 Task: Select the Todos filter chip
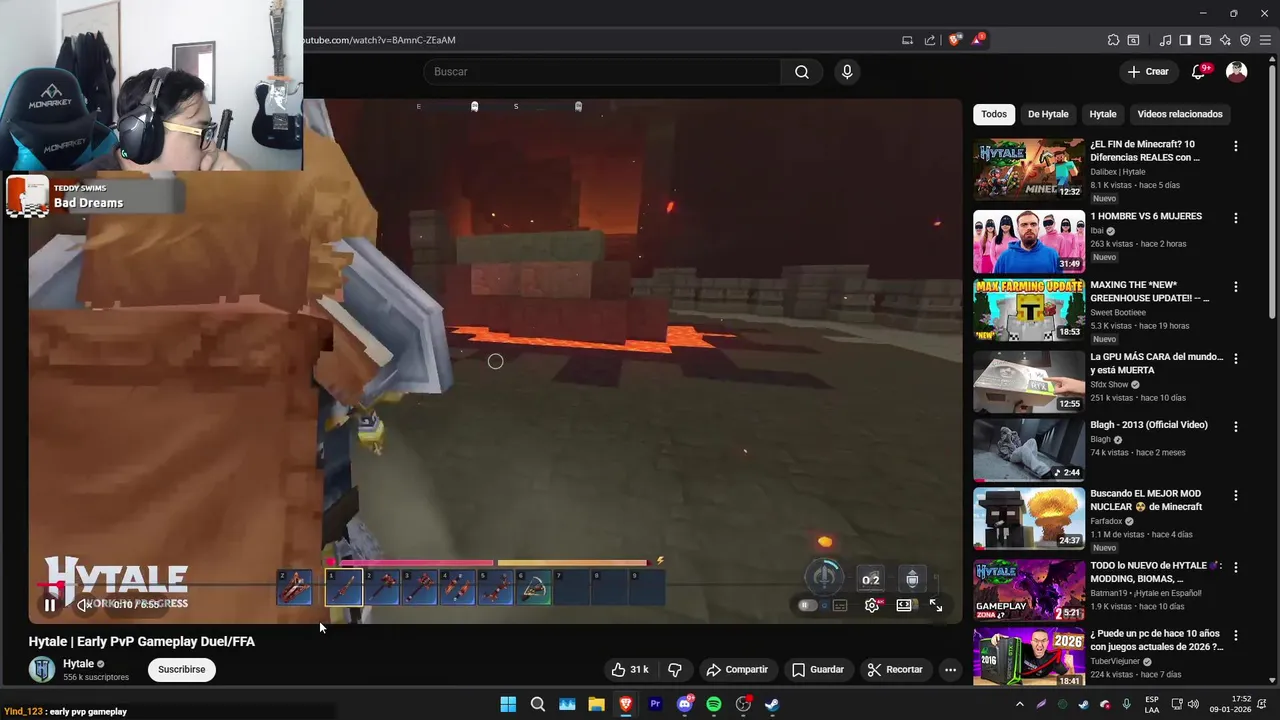coord(994,114)
